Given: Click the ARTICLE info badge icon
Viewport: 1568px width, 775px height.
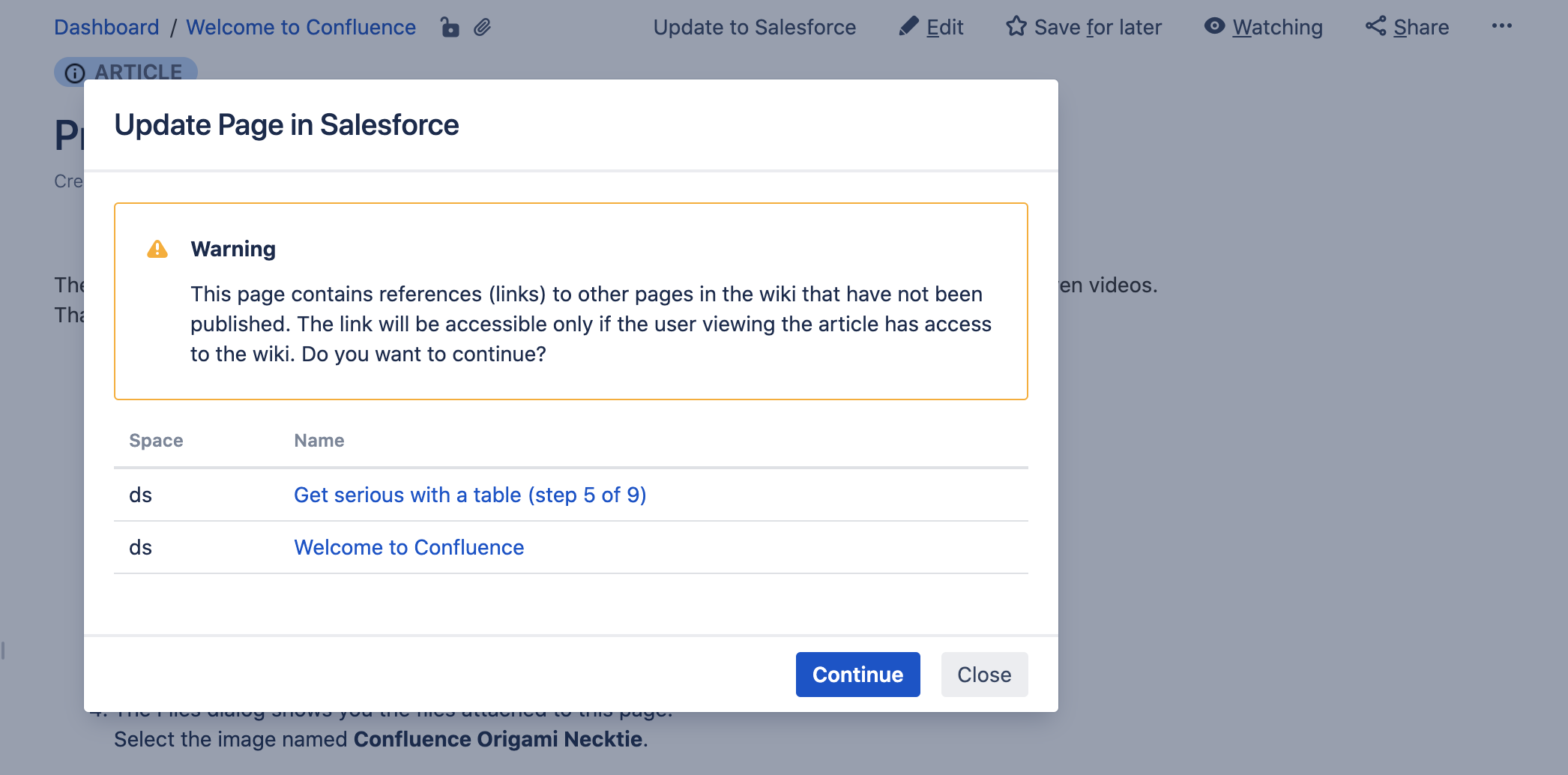Looking at the screenshot, I should 75,73.
